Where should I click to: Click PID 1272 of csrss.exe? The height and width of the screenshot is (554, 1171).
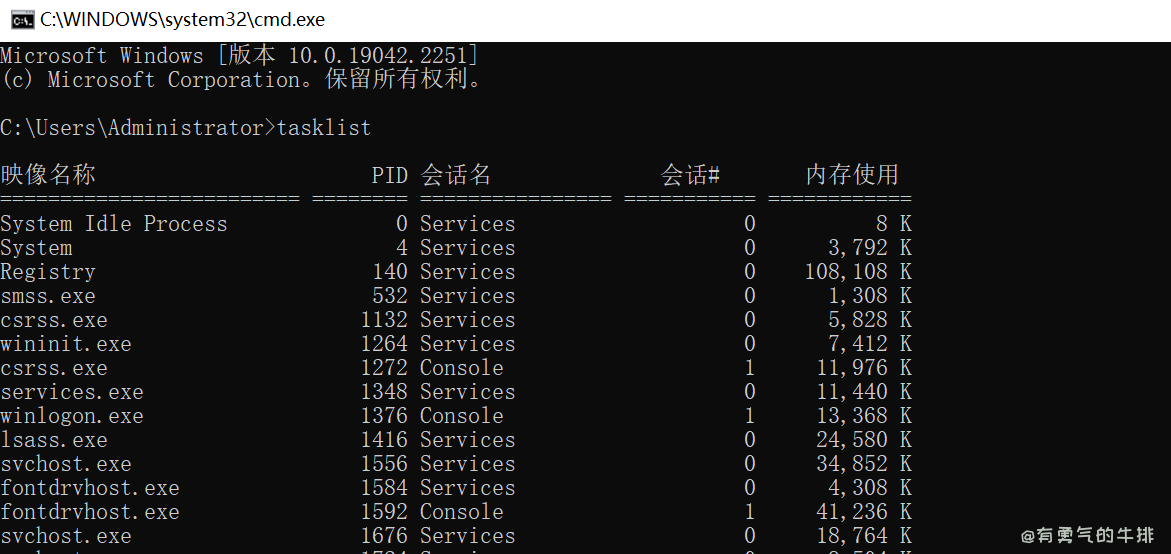384,368
